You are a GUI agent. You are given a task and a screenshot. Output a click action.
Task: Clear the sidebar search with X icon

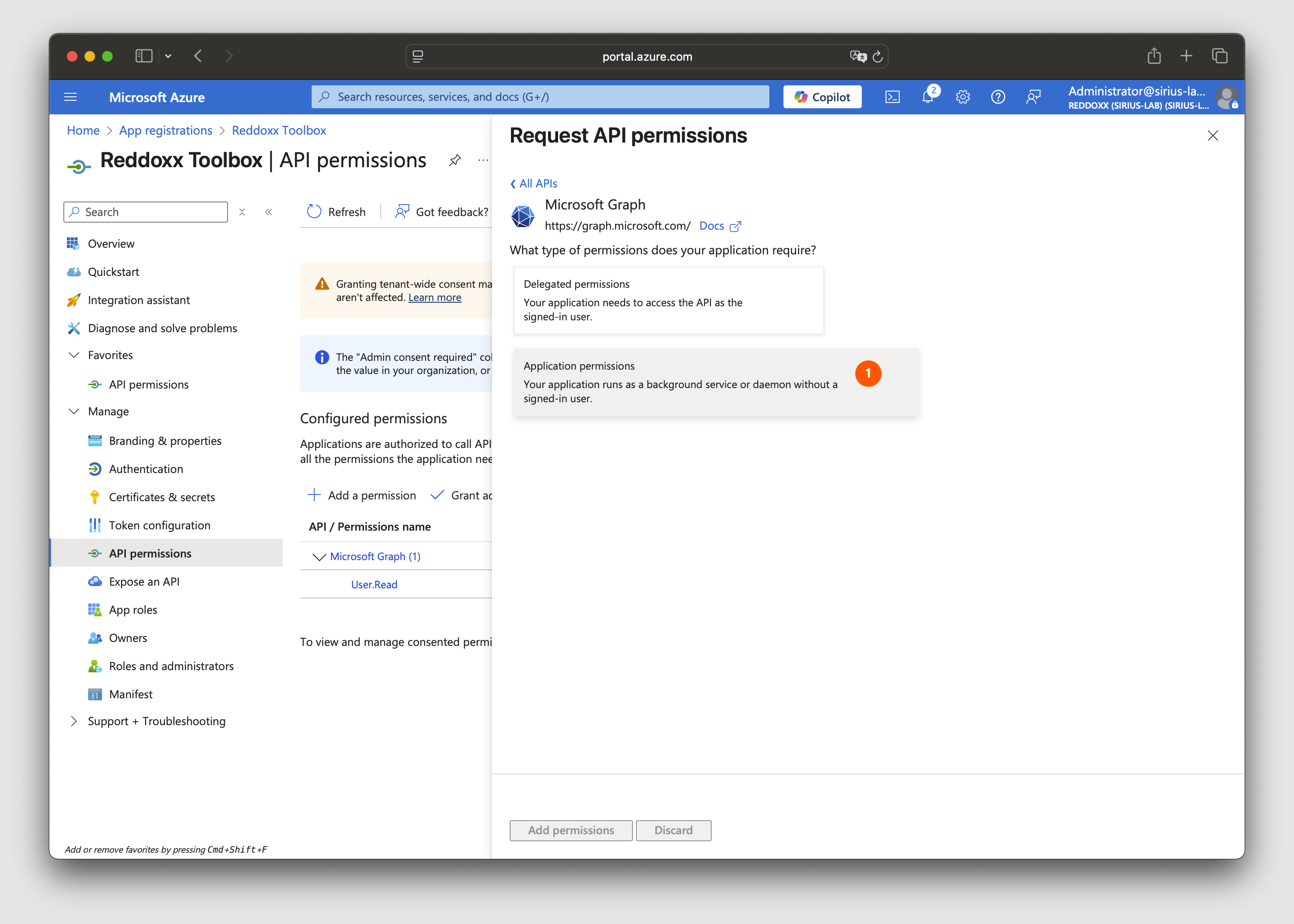(242, 212)
